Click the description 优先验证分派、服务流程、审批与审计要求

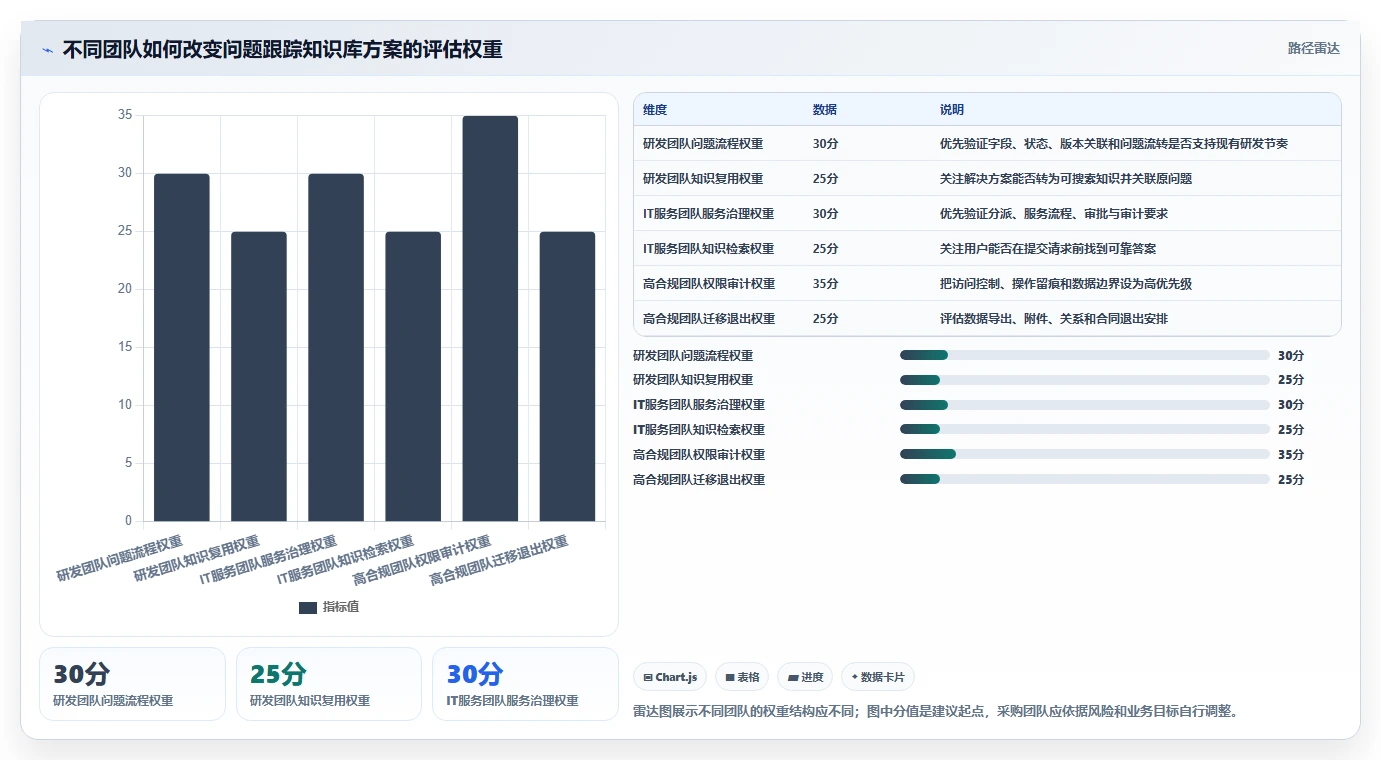(1054, 214)
